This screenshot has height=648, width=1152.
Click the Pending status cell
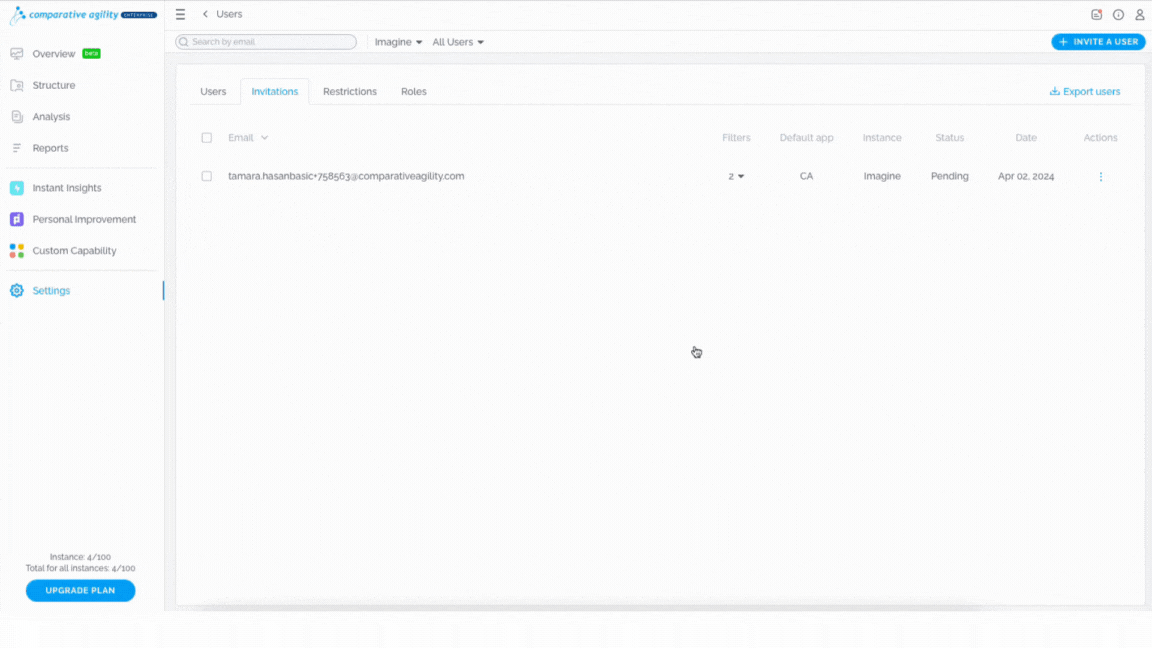pos(949,176)
